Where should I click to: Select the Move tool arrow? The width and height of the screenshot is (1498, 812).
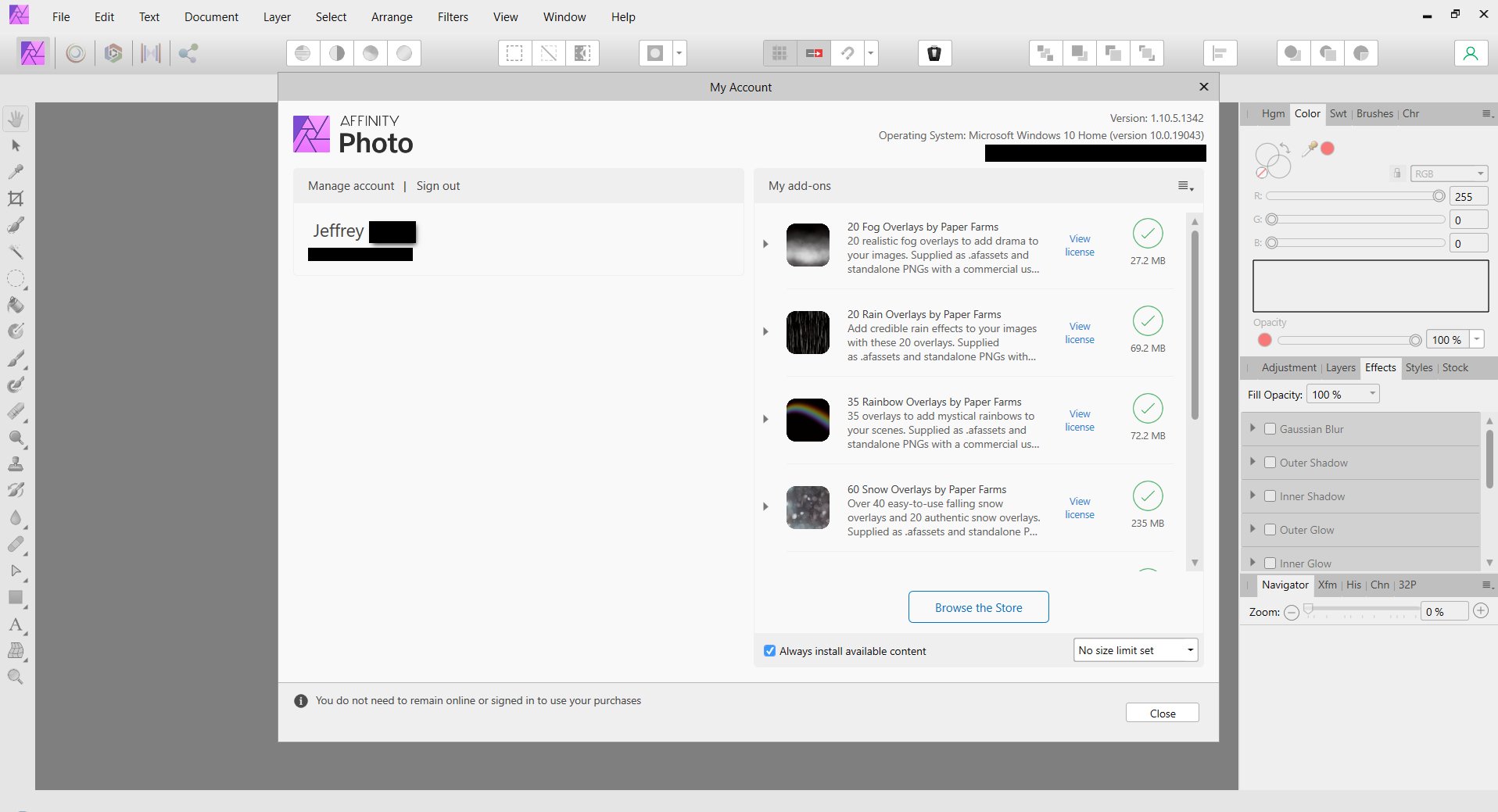(16, 145)
